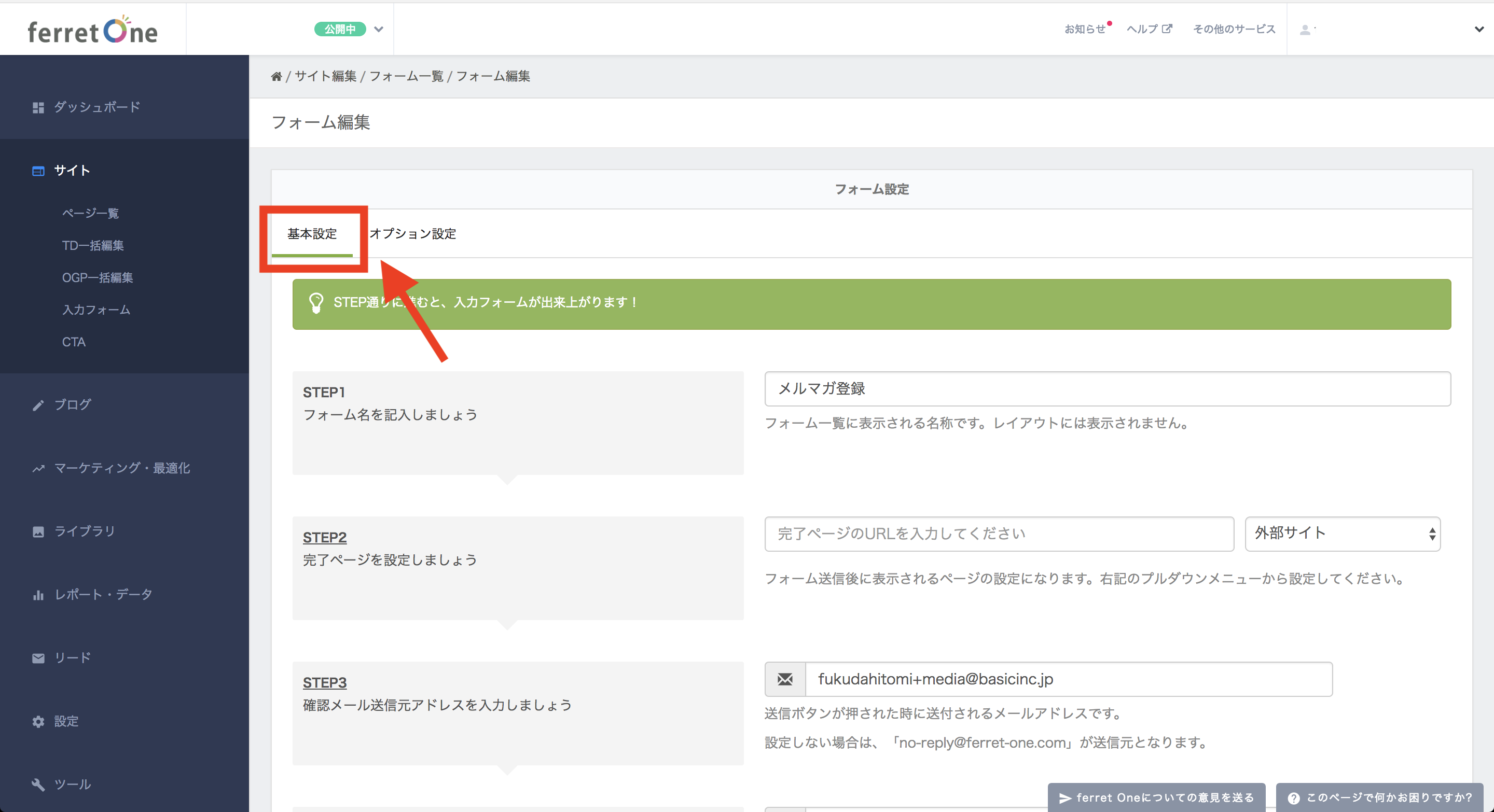Click paper-plane icon on feedback button
Image resolution: width=1494 pixels, height=812 pixels.
(1065, 798)
